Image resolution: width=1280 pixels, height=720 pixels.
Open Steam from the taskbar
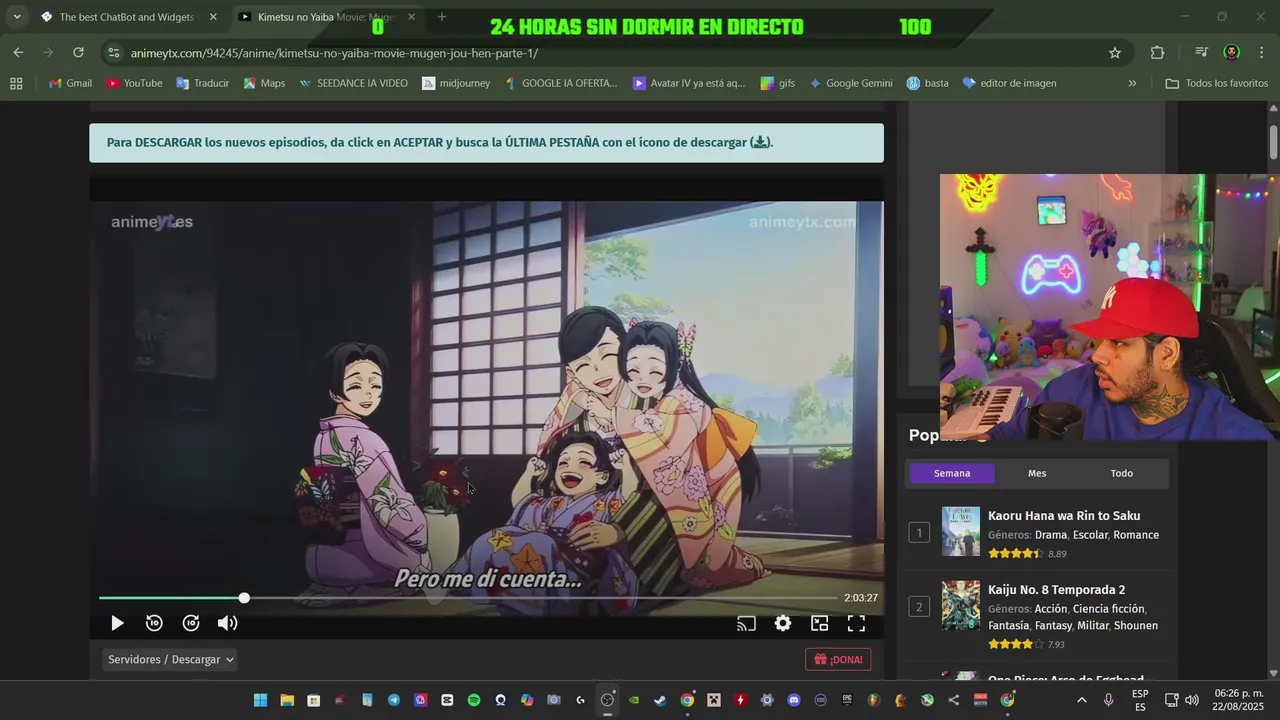coord(660,700)
